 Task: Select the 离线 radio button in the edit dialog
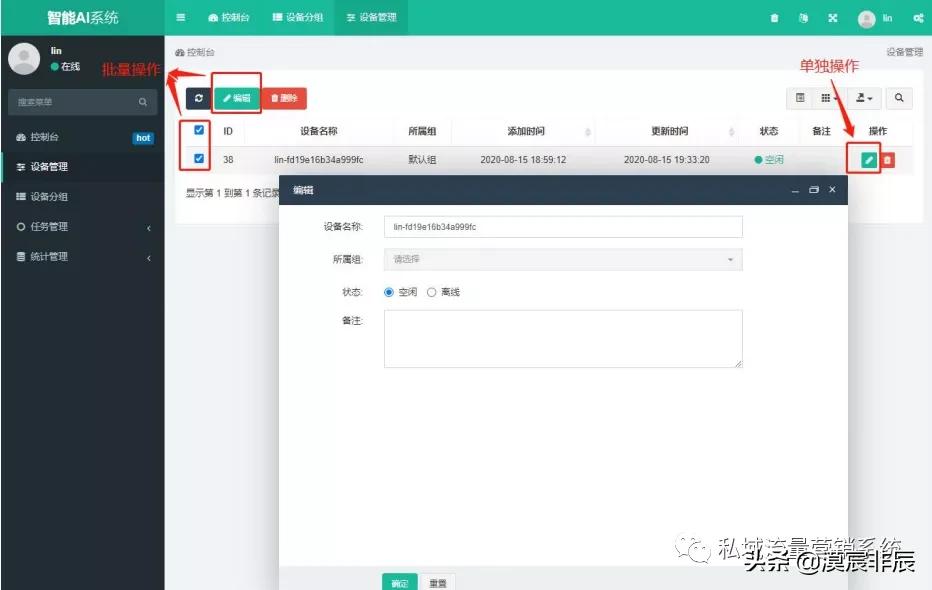[432, 293]
